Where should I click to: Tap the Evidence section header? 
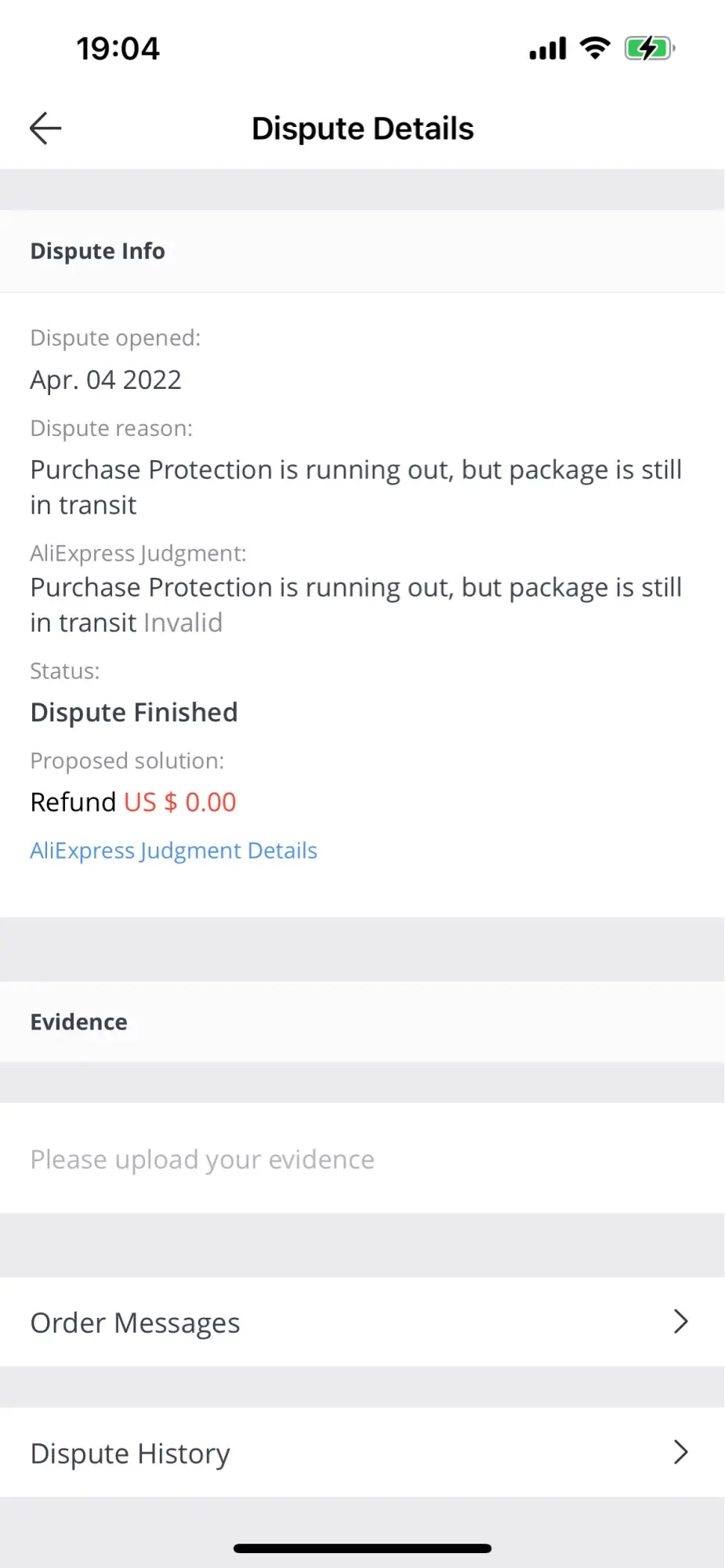click(x=78, y=1022)
